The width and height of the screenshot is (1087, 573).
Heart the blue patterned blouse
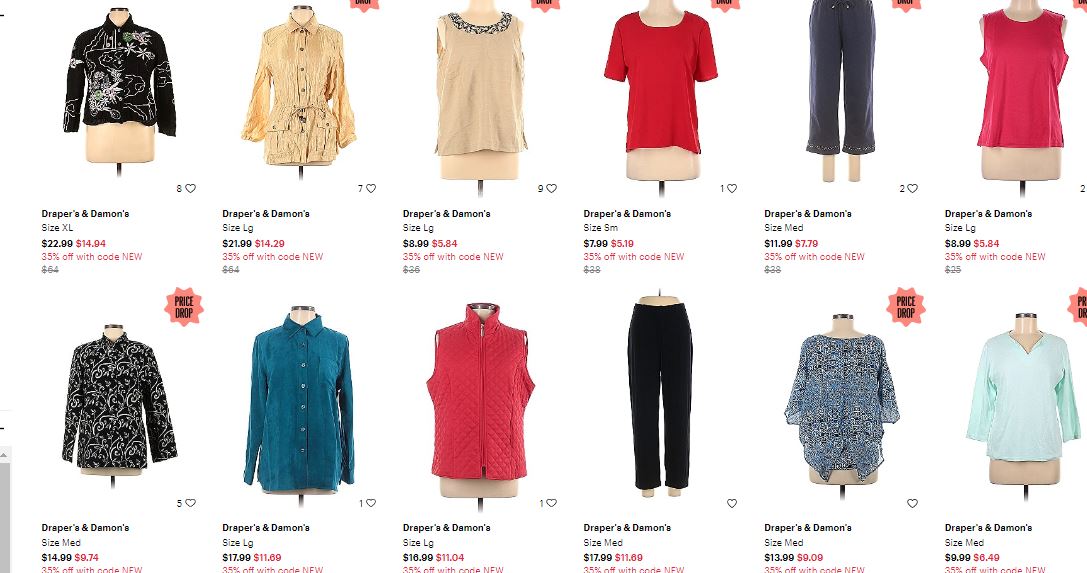point(912,504)
